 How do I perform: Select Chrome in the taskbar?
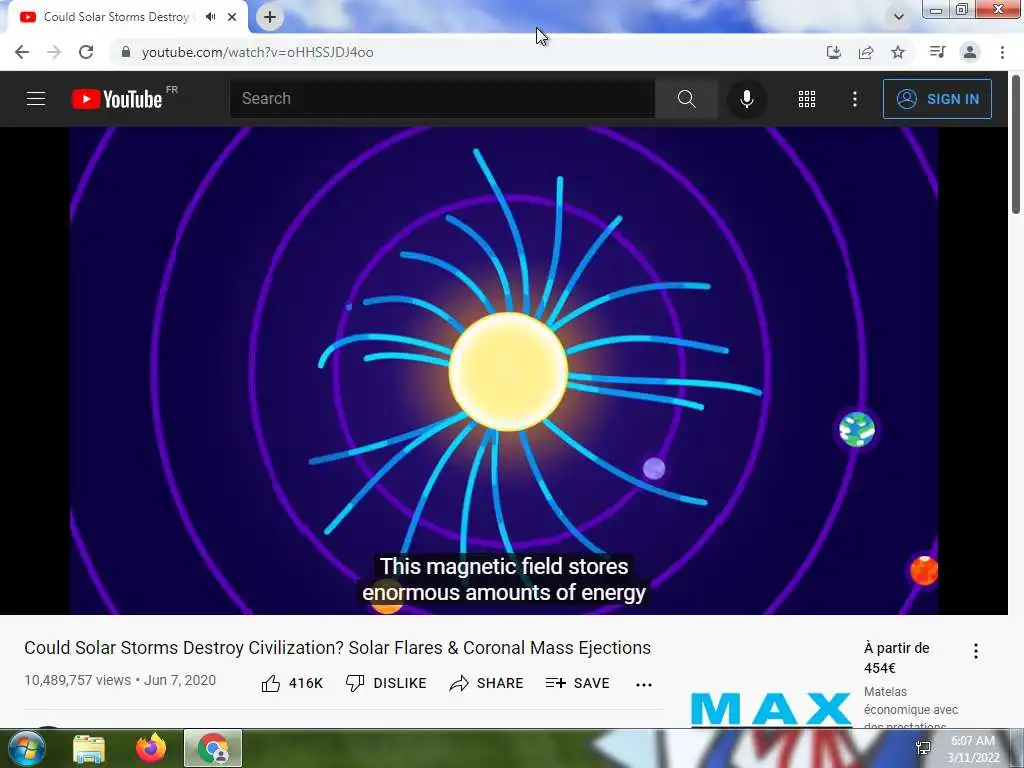[x=213, y=748]
